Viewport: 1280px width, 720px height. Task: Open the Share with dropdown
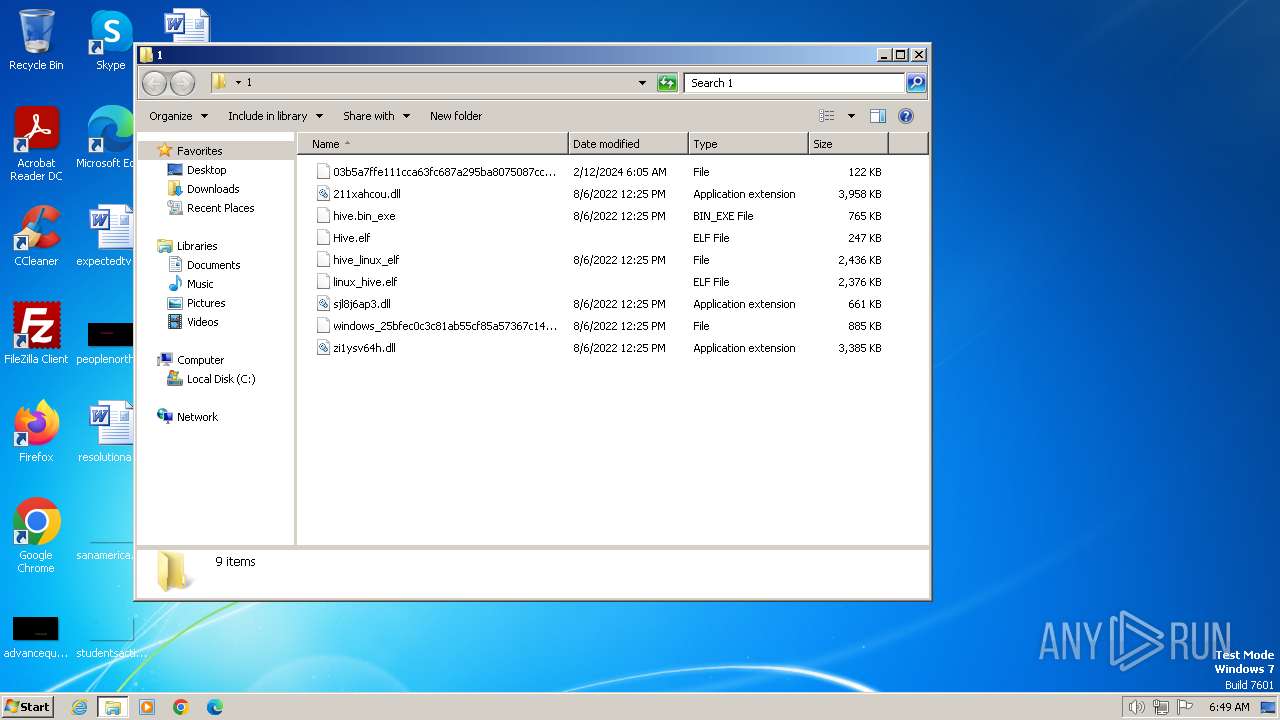(x=376, y=116)
